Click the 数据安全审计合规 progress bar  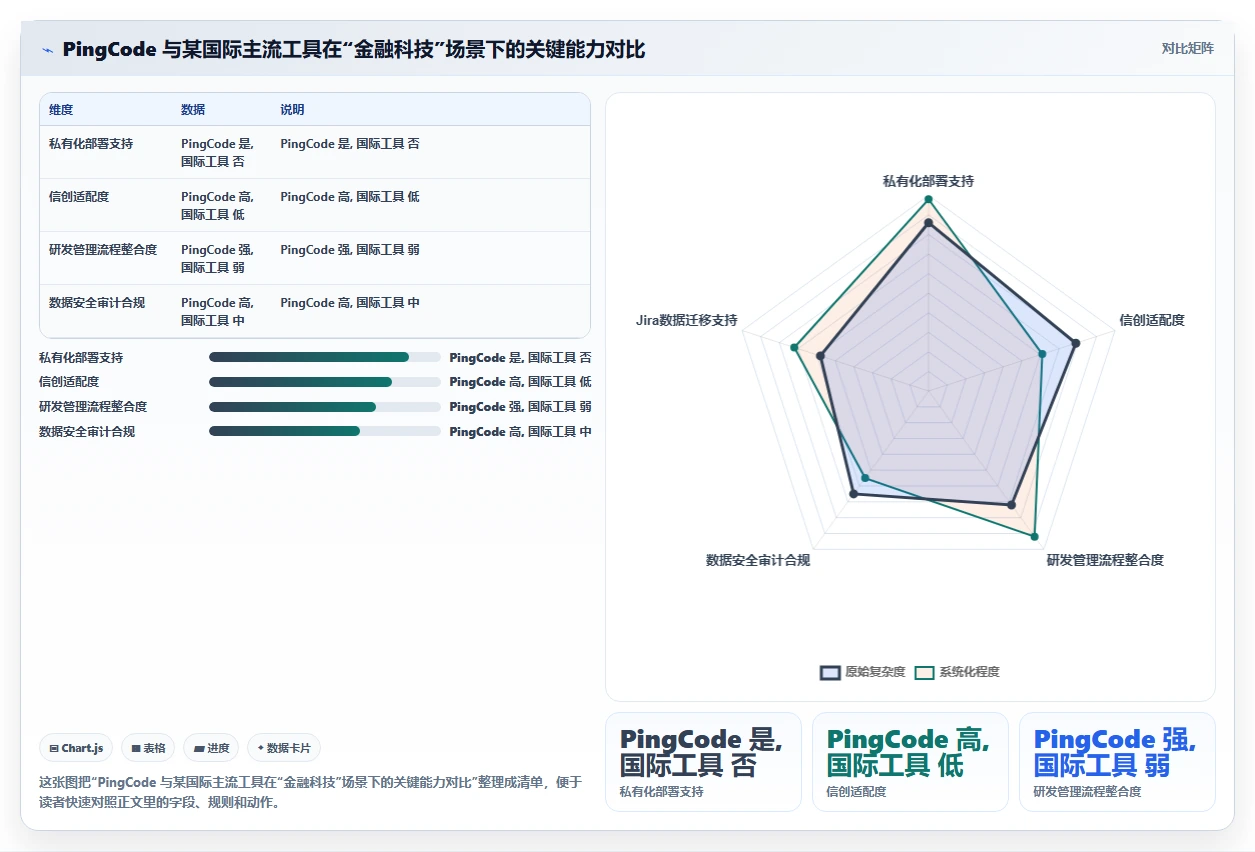click(324, 431)
